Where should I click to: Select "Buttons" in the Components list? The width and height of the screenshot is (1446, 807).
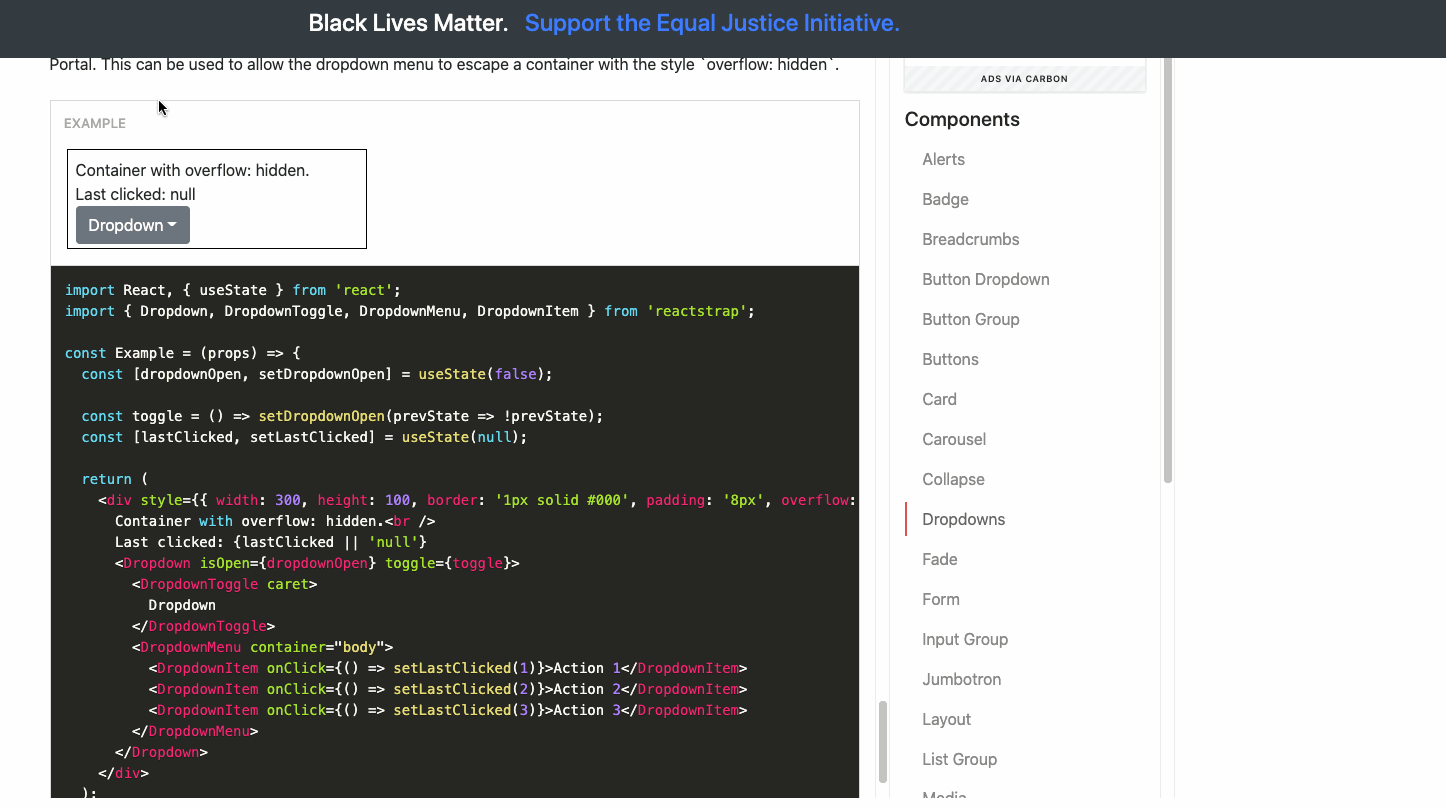pyautogui.click(x=950, y=359)
